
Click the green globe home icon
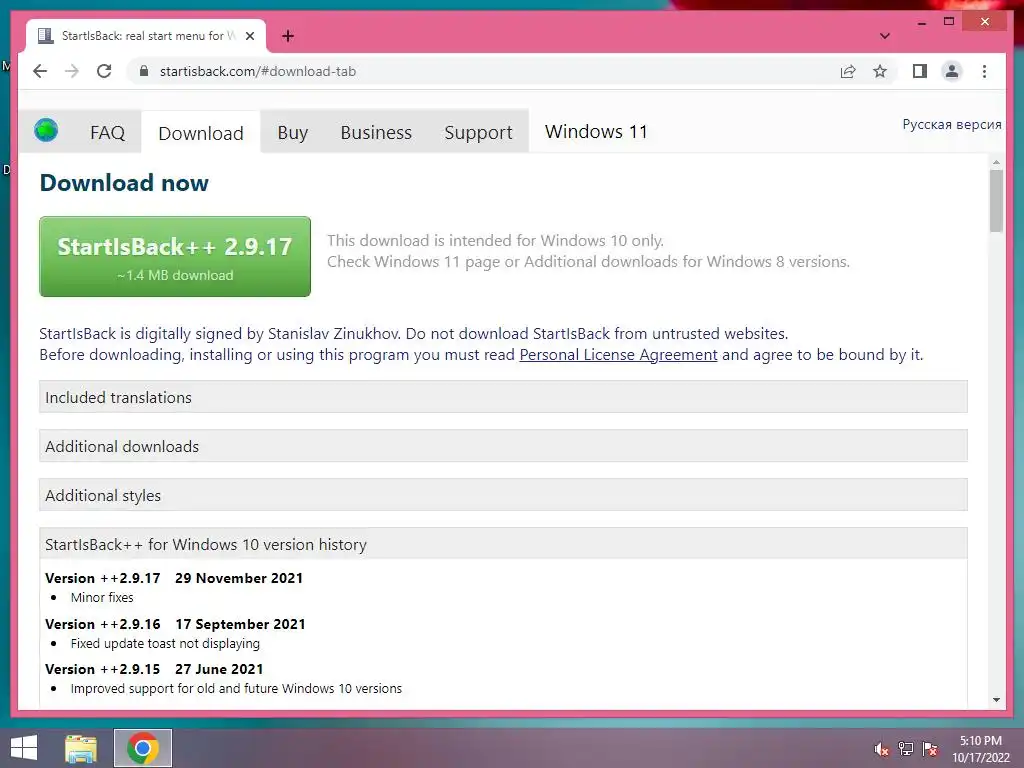click(x=46, y=130)
